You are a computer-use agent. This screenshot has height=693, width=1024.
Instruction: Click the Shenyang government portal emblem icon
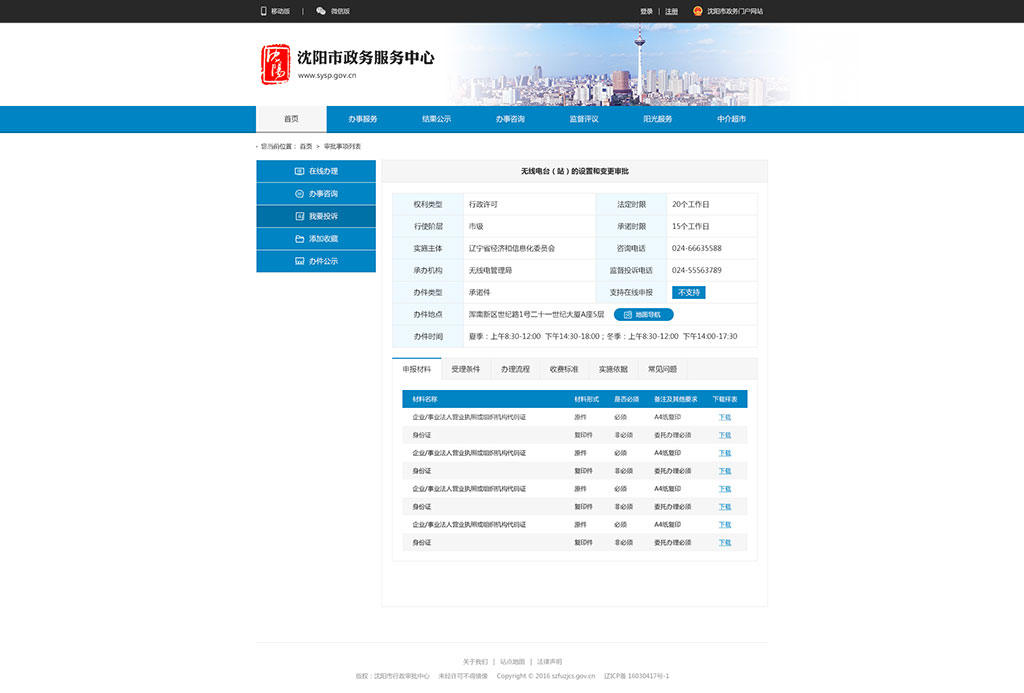698,11
